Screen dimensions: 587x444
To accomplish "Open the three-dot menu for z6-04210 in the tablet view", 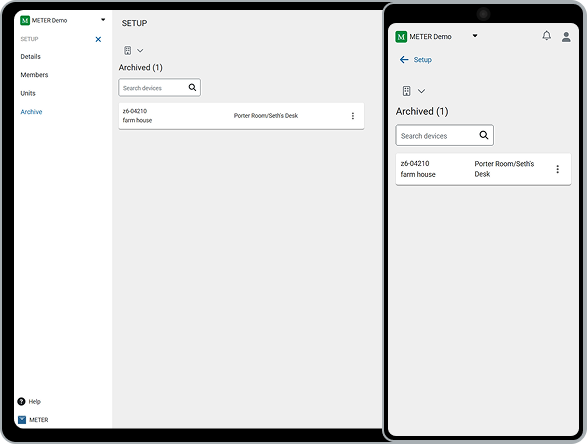I will point(353,116).
